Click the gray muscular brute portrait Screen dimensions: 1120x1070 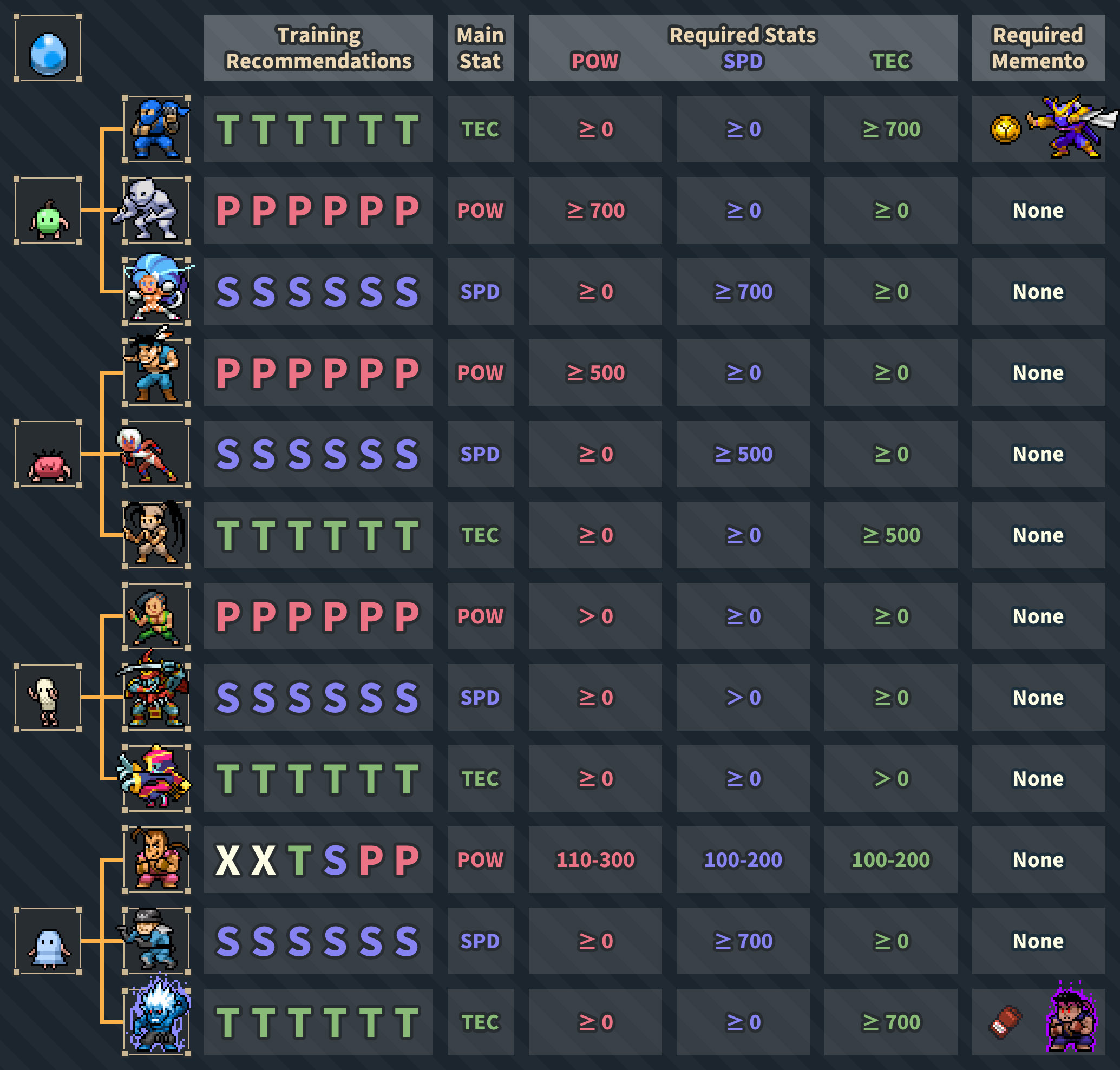tap(152, 211)
